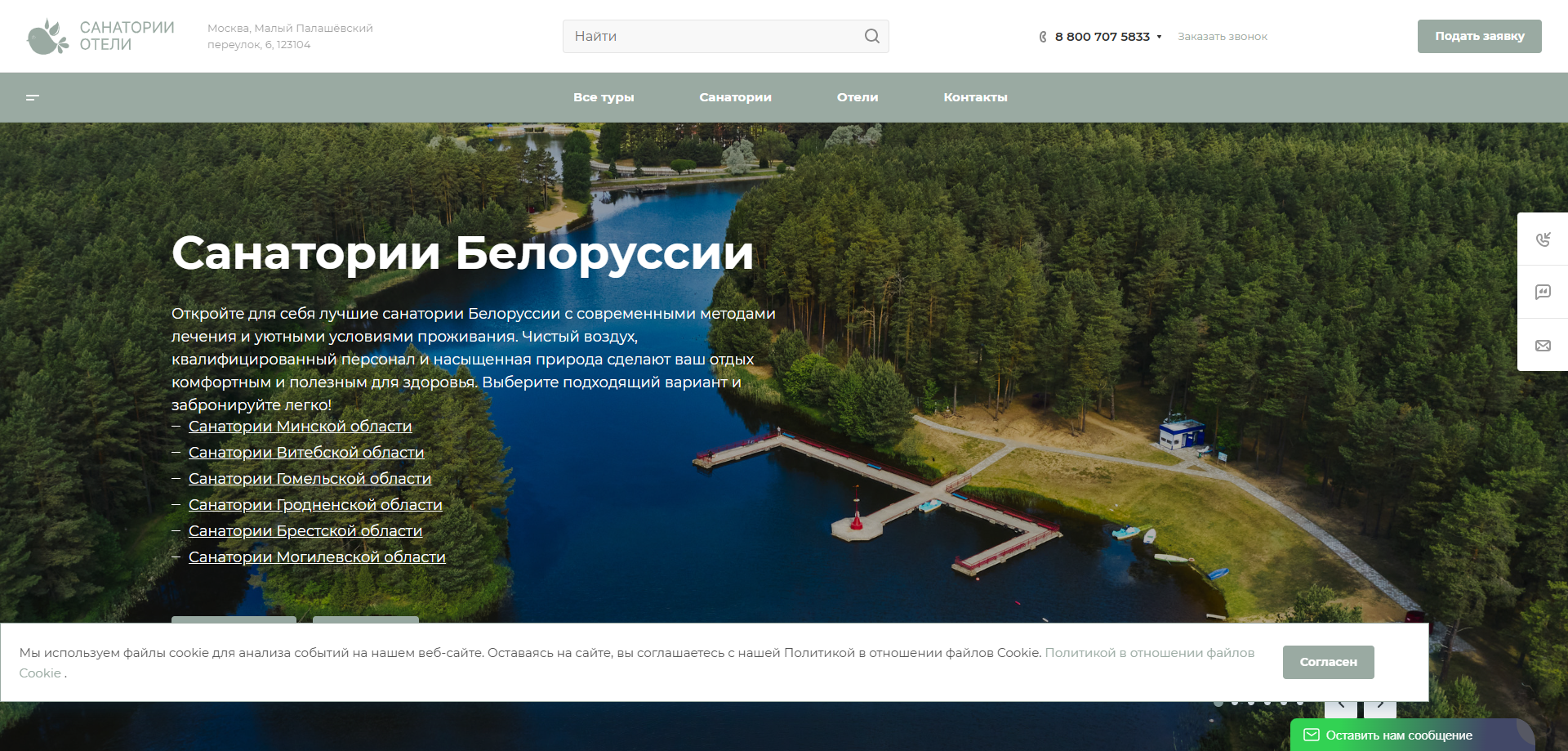Open the Санатории menu item
The image size is (1568, 751).
tap(735, 97)
